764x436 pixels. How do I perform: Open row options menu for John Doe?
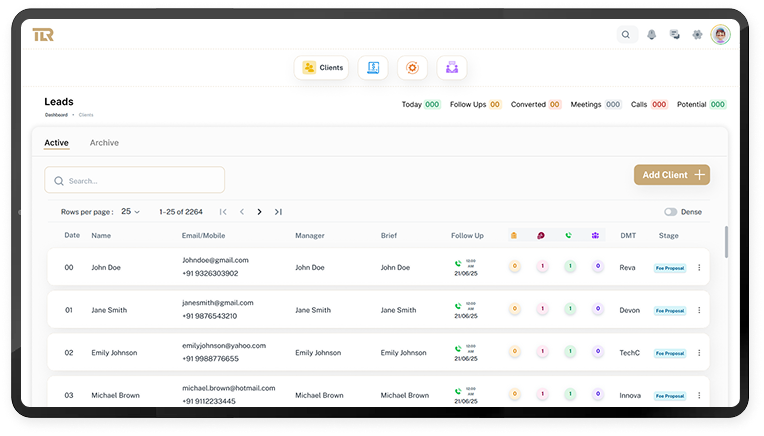click(x=699, y=267)
